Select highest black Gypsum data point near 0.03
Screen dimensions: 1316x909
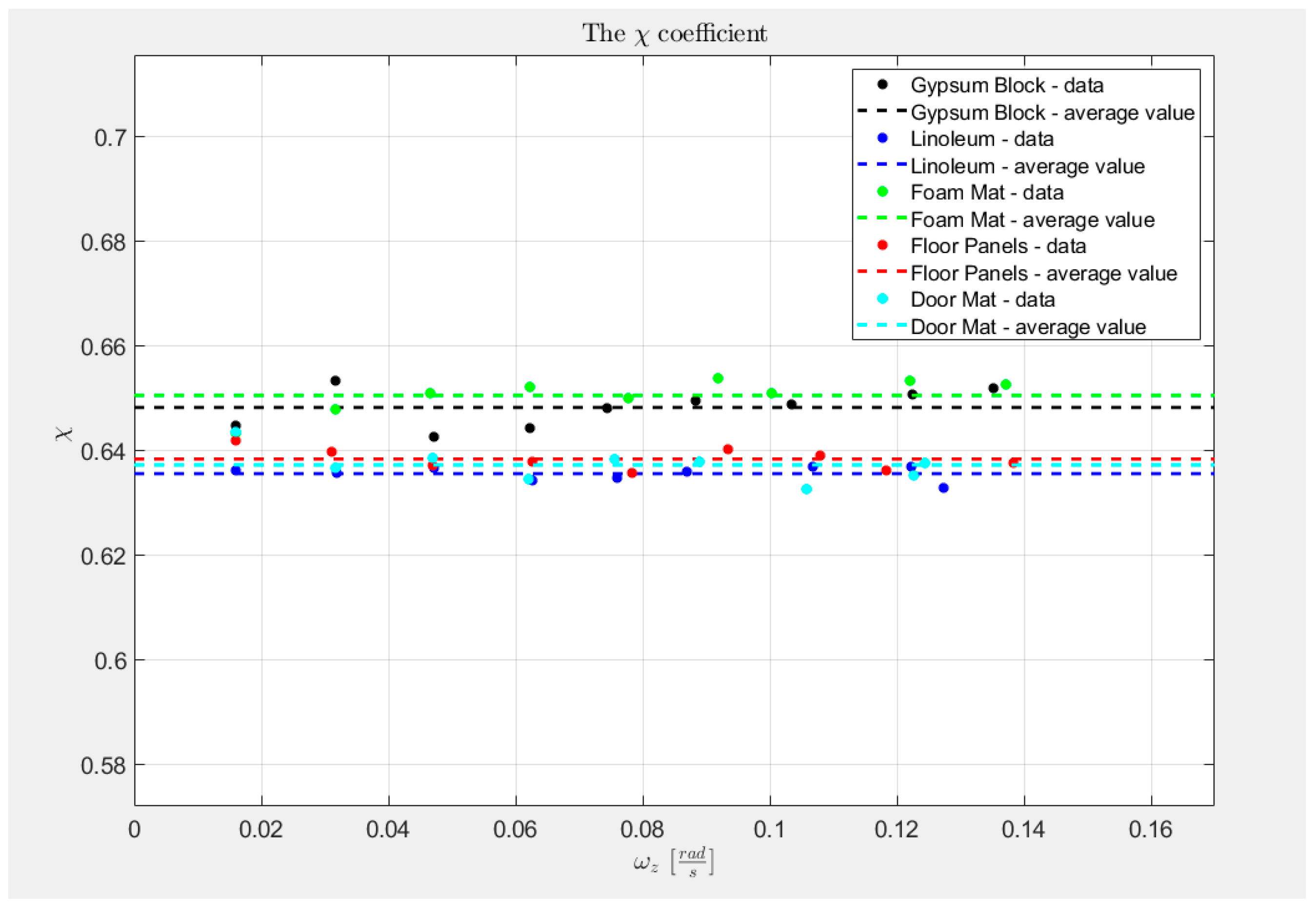click(336, 381)
